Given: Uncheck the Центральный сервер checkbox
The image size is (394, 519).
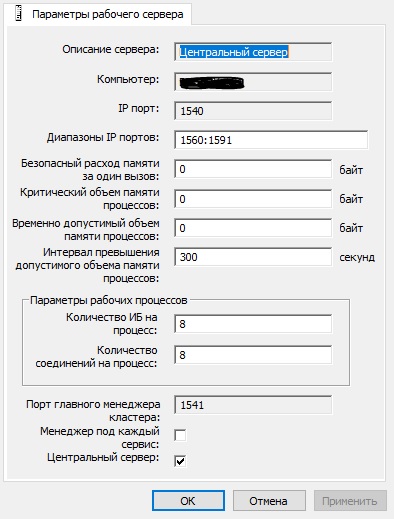Looking at the screenshot, I should 180,461.
